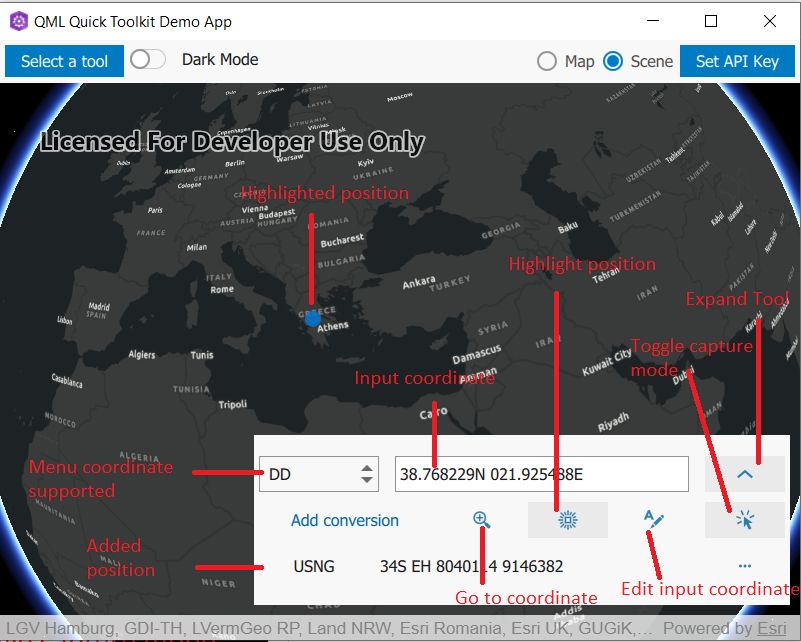Maximize the QML Quick Toolkit Demo App window
The height and width of the screenshot is (642, 801).
click(x=711, y=21)
